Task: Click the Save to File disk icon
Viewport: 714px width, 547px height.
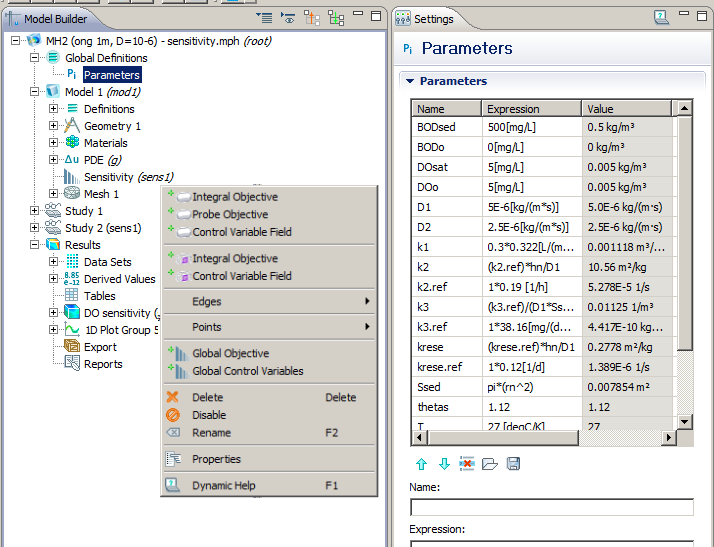Action: point(513,464)
